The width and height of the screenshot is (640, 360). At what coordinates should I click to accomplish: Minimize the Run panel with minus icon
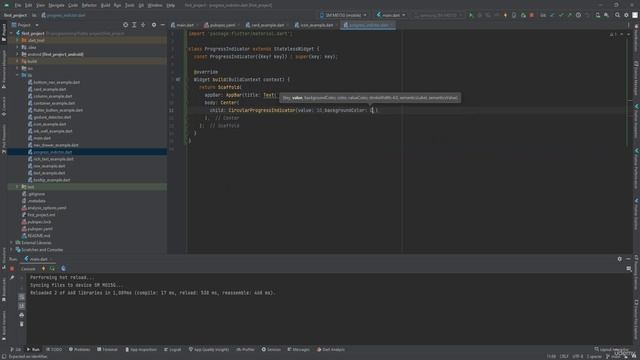628,259
